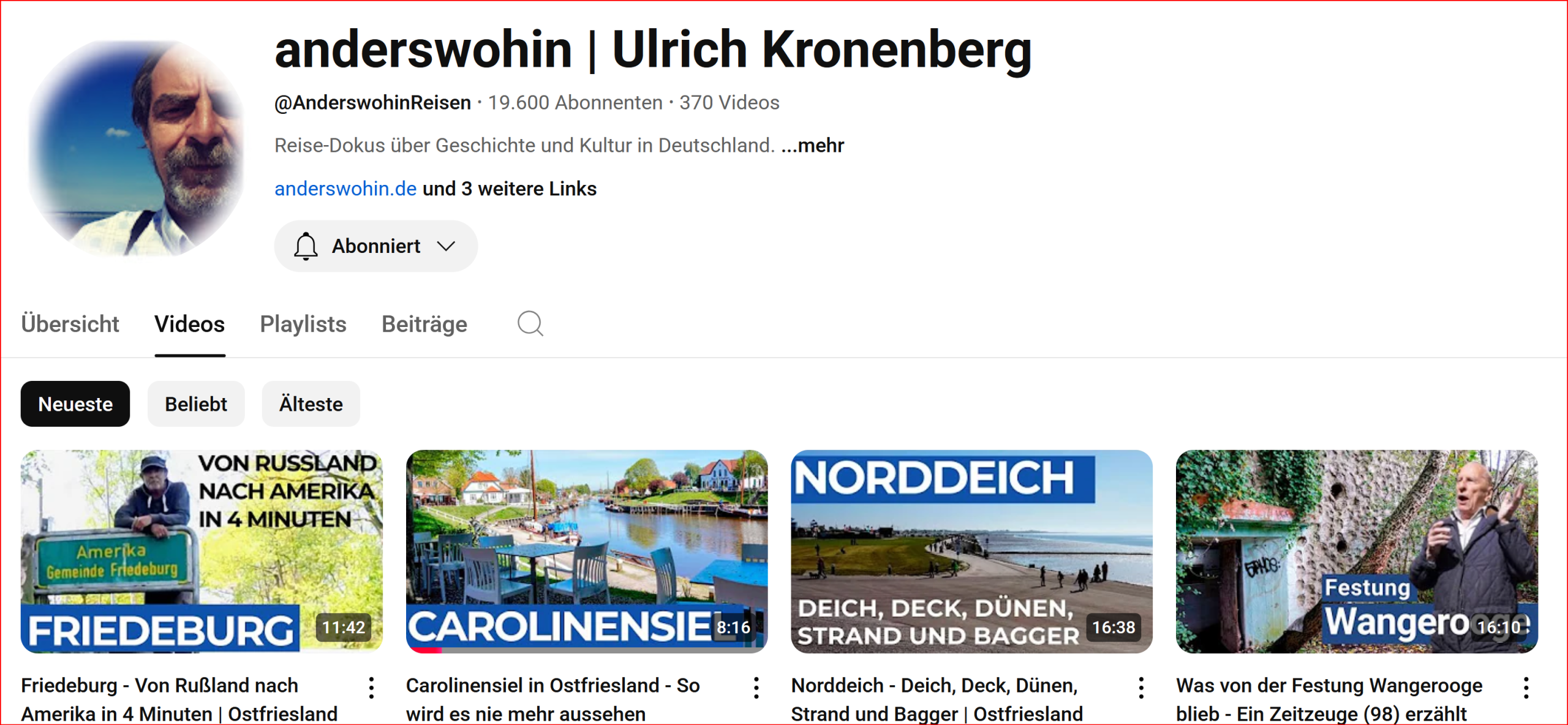Switch to the Playlists tab
The width and height of the screenshot is (1568, 725).
pos(303,324)
